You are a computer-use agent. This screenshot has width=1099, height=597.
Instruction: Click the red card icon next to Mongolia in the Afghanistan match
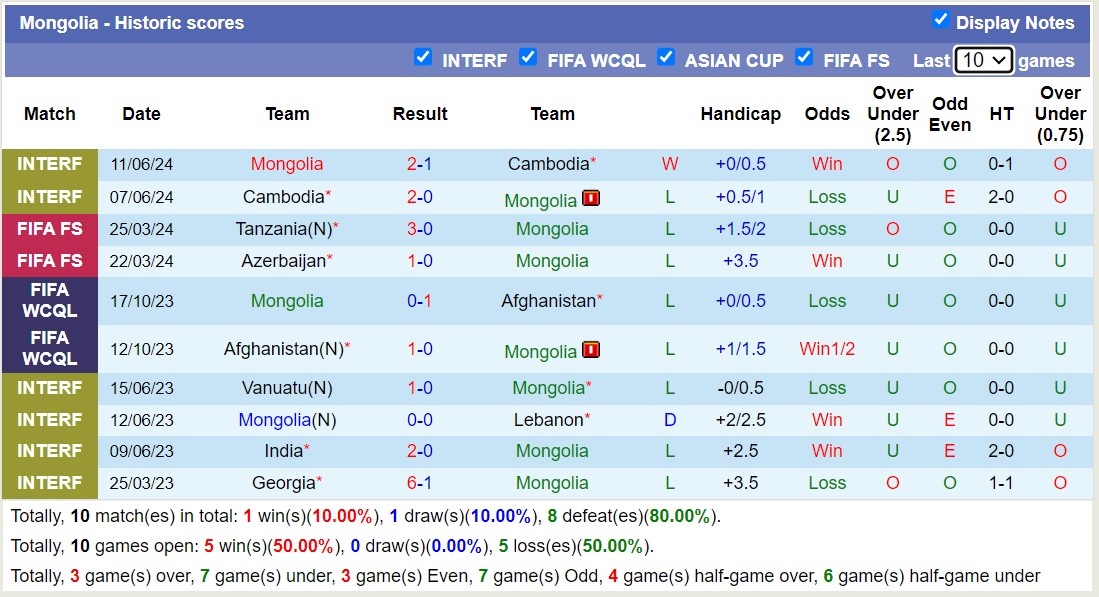(x=591, y=351)
